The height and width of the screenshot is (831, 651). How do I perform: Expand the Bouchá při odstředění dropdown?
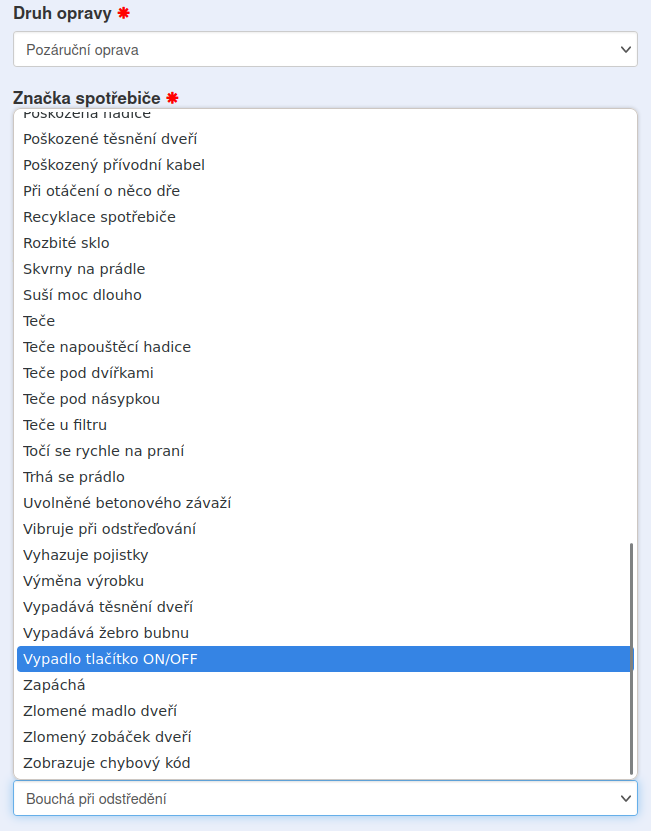pyautogui.click(x=325, y=798)
